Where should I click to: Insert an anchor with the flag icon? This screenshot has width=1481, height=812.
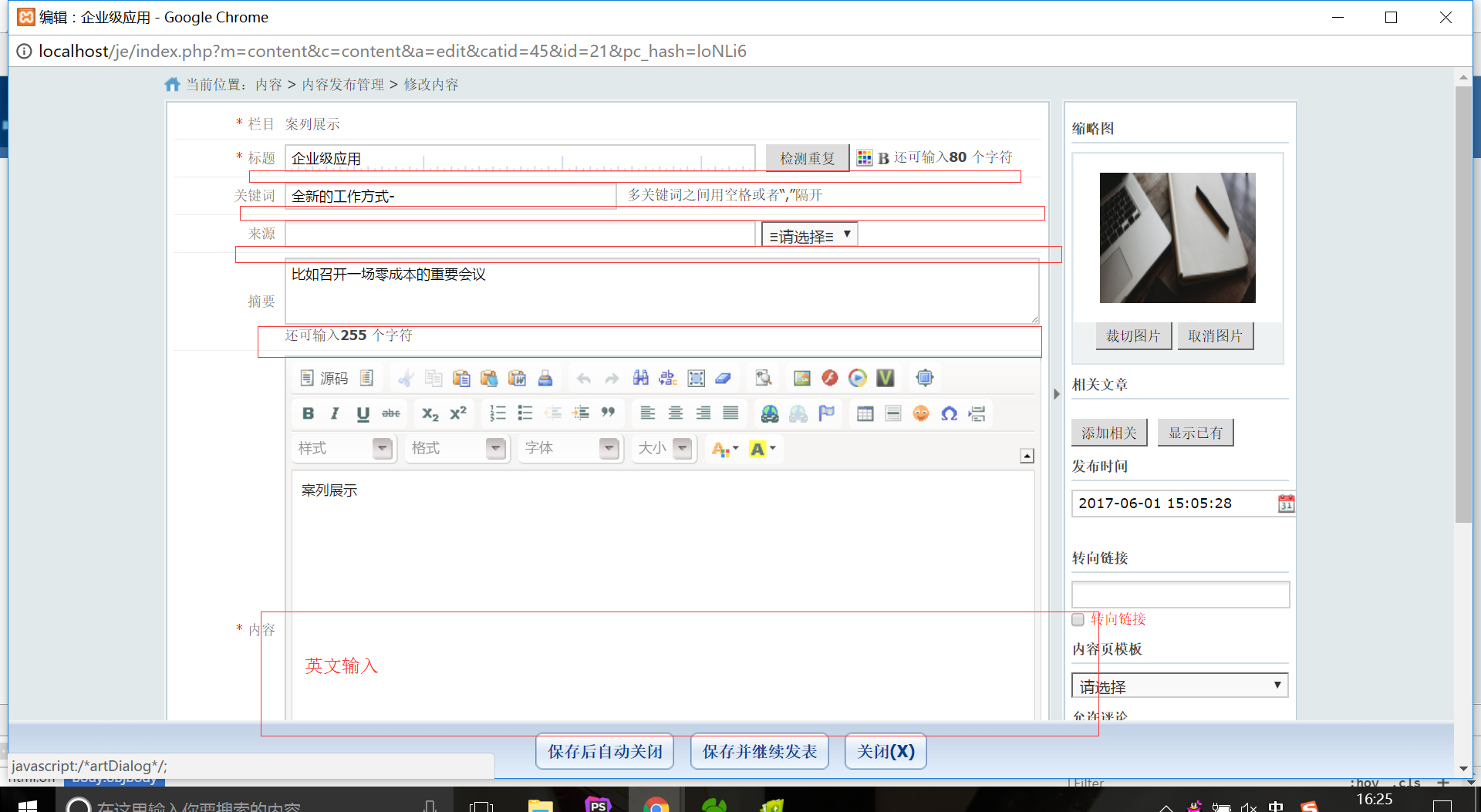coord(826,413)
